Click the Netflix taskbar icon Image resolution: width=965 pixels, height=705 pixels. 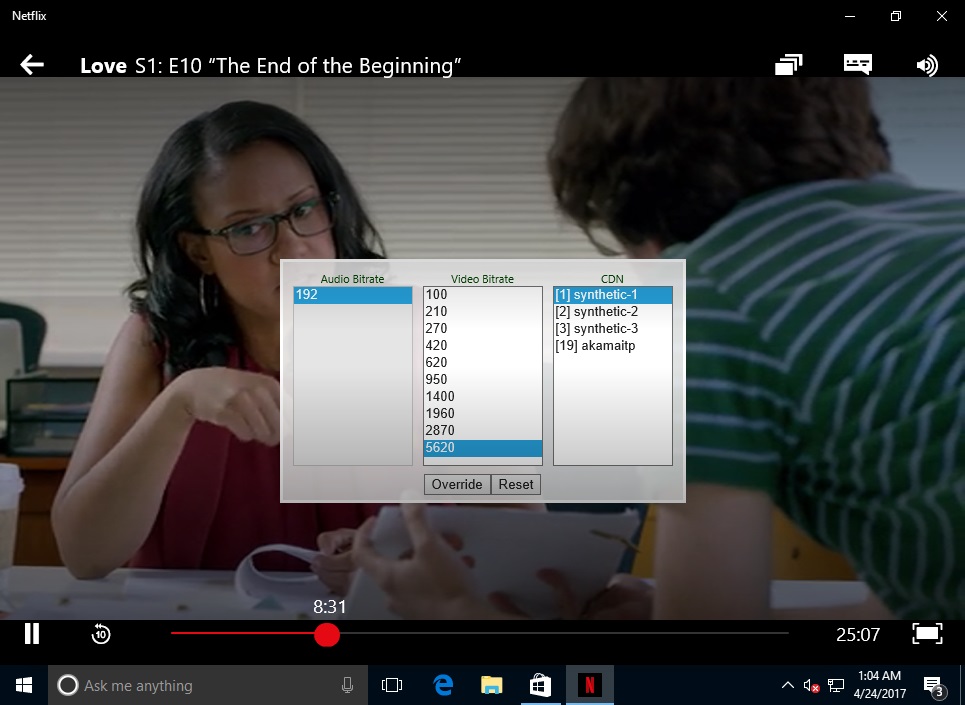click(590, 685)
